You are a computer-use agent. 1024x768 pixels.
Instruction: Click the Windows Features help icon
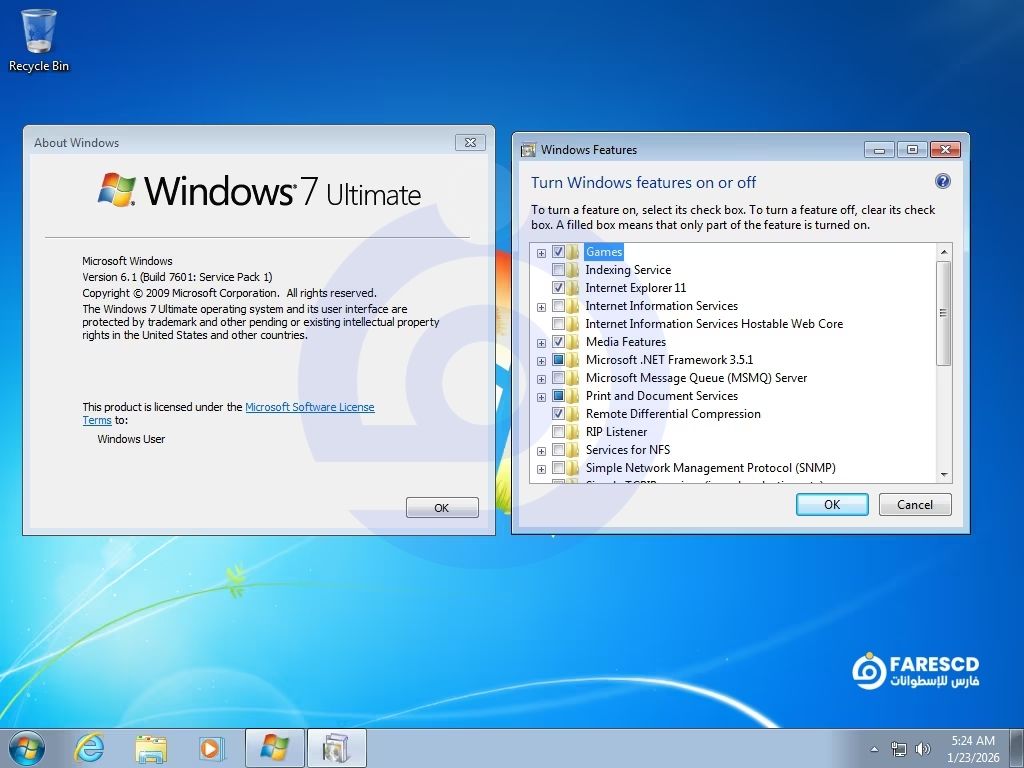click(942, 182)
